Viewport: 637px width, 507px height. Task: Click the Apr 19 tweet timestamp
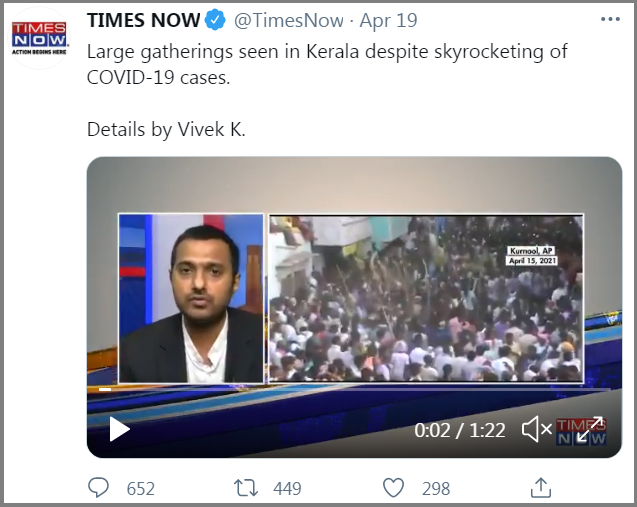click(388, 20)
